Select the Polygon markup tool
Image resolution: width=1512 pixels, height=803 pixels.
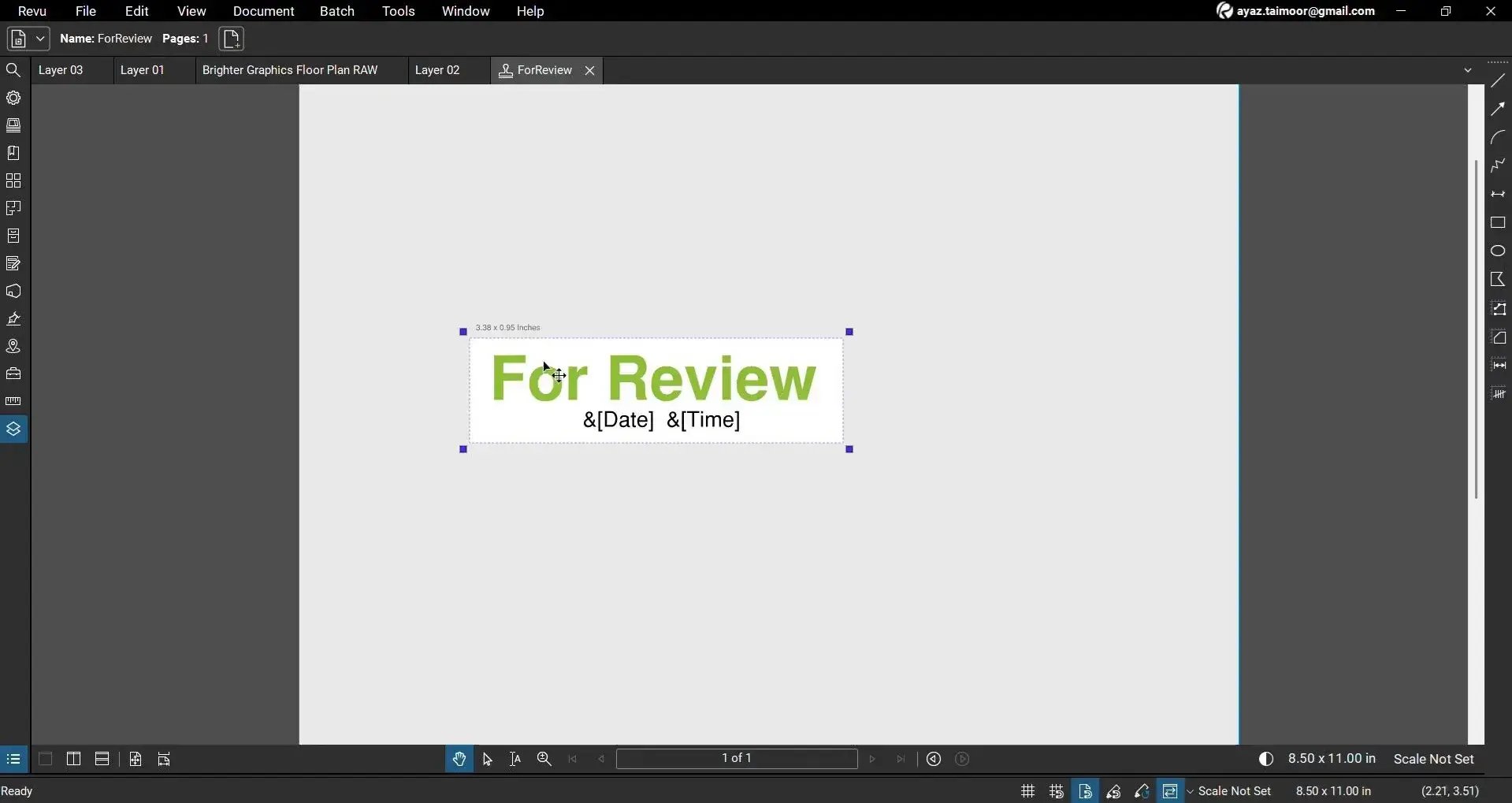coord(1498,279)
